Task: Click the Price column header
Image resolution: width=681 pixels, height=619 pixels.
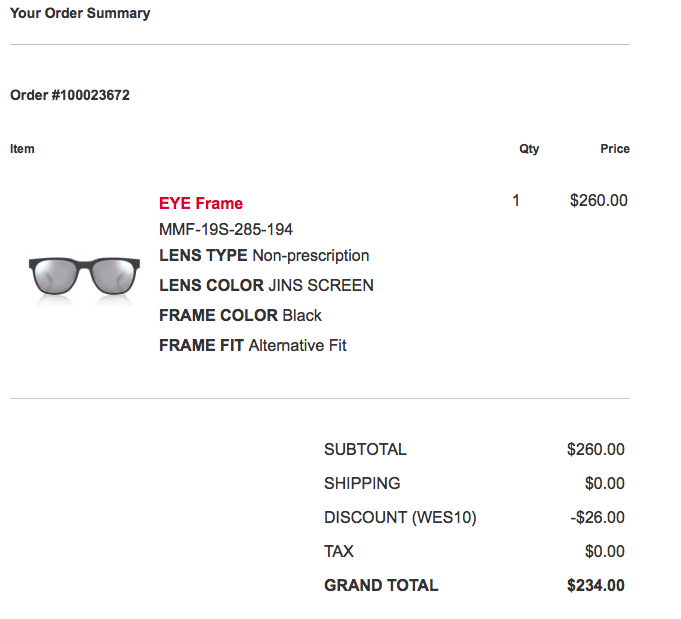Action: coord(615,149)
